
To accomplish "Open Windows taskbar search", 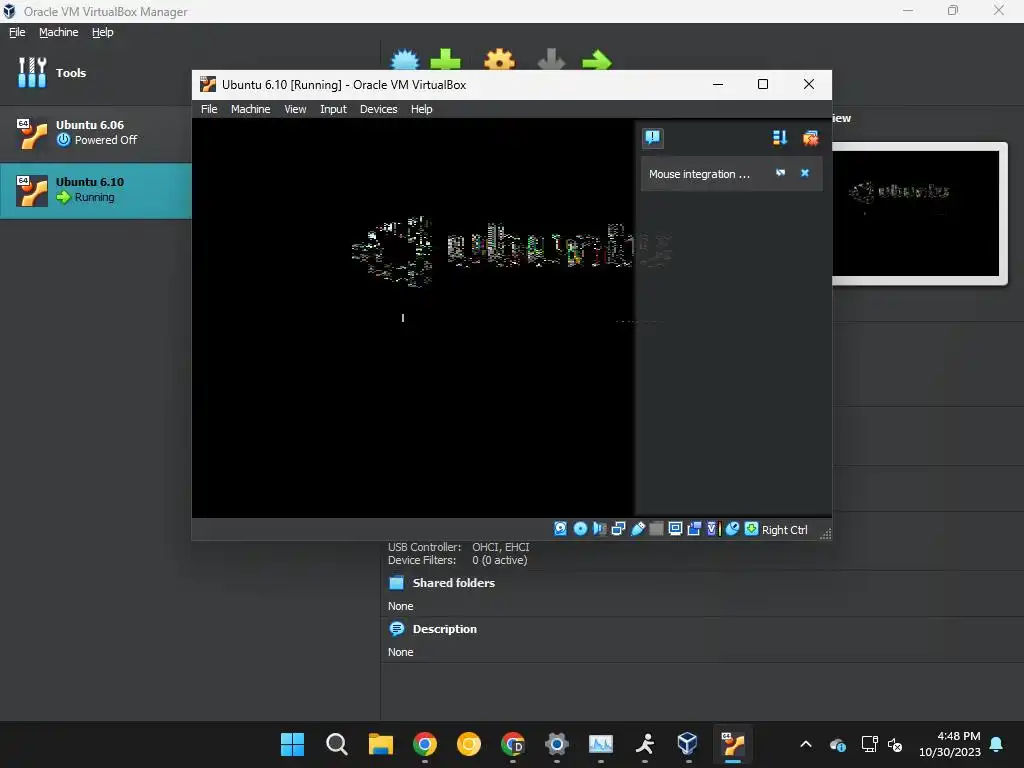I will (x=337, y=744).
